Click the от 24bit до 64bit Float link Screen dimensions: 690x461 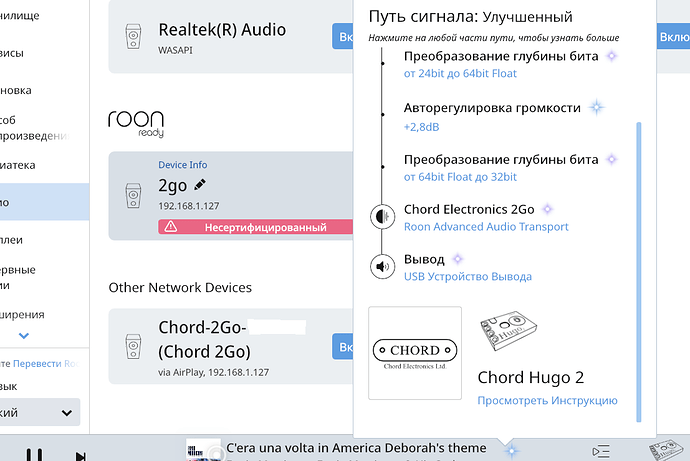click(460, 73)
